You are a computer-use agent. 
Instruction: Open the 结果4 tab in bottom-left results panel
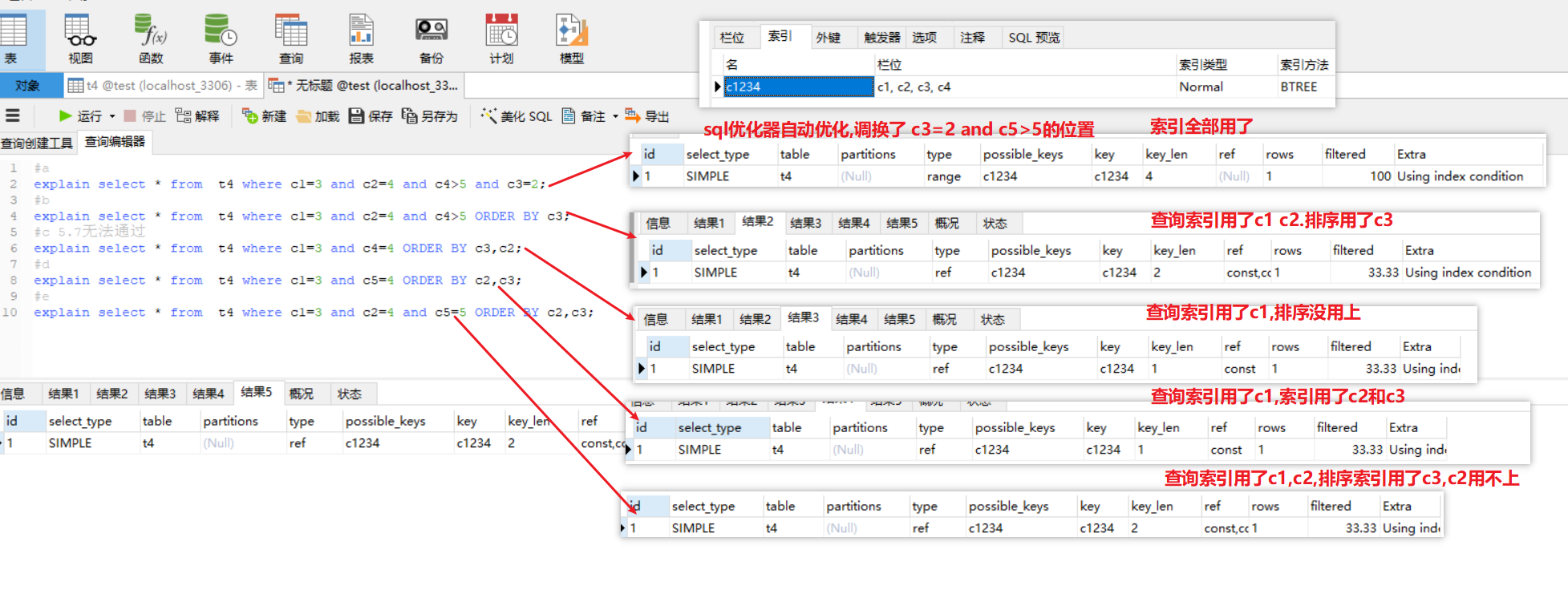tap(208, 394)
